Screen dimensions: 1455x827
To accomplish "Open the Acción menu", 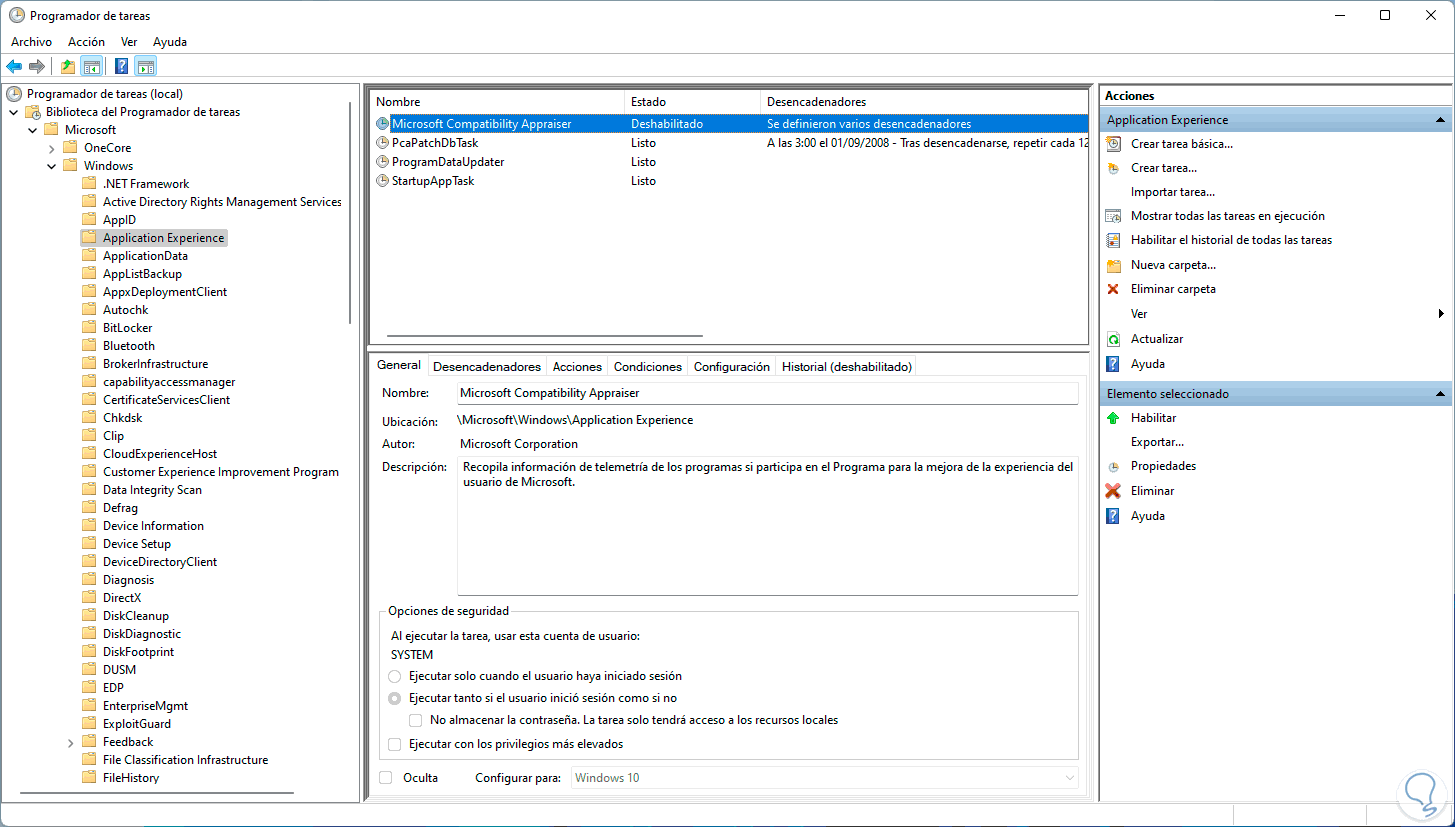I will click(86, 42).
